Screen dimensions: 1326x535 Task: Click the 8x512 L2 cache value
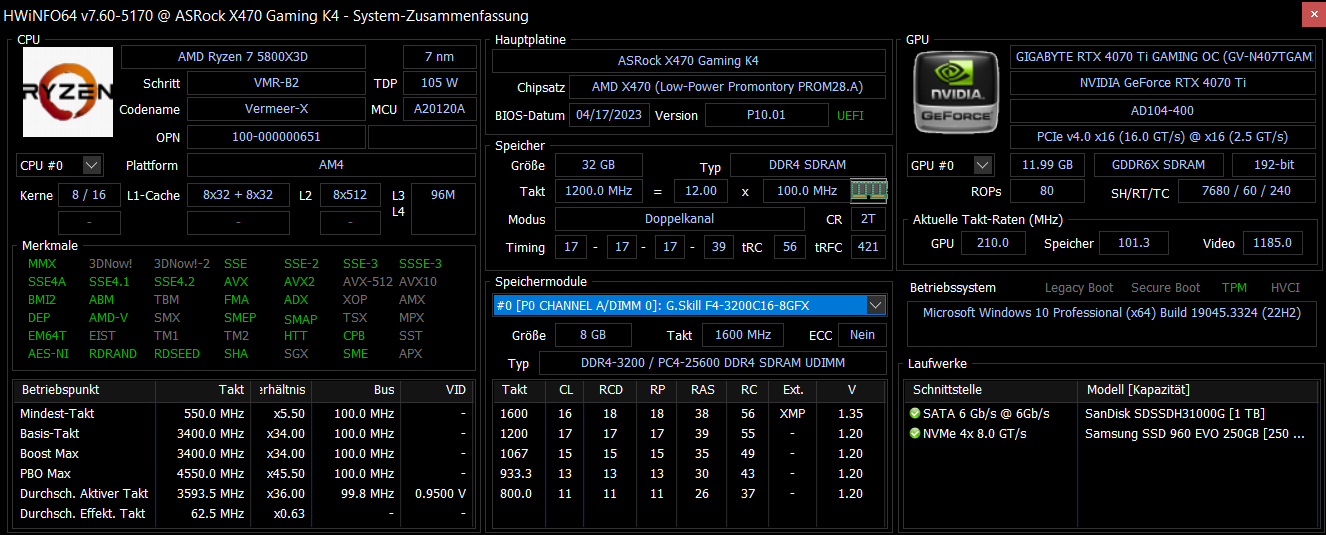point(350,195)
